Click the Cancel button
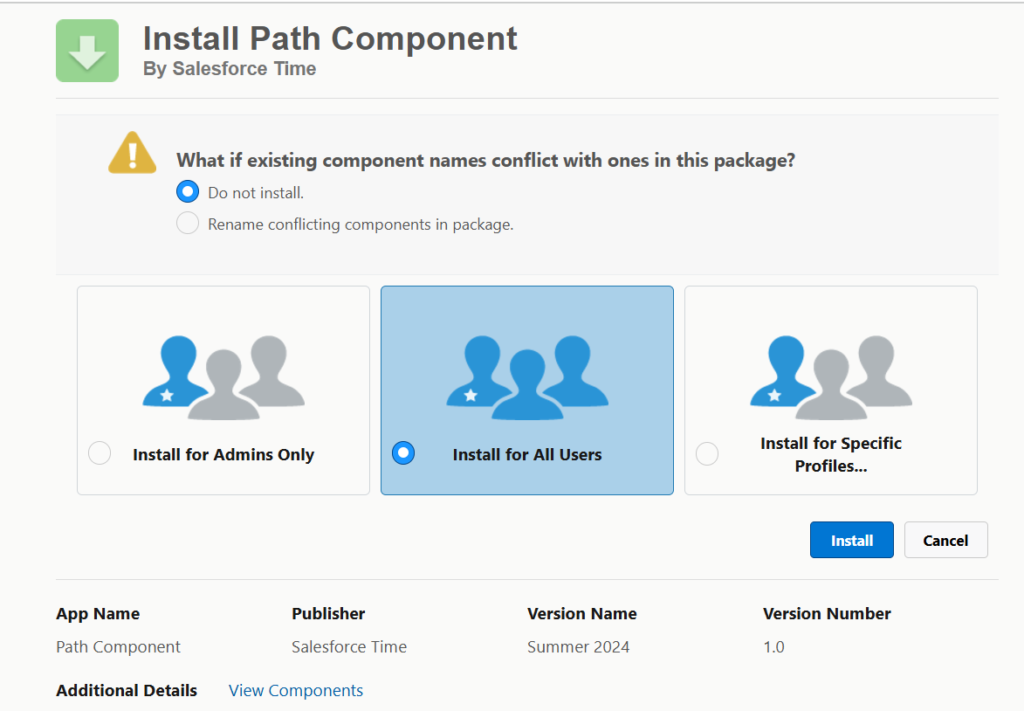 945,539
